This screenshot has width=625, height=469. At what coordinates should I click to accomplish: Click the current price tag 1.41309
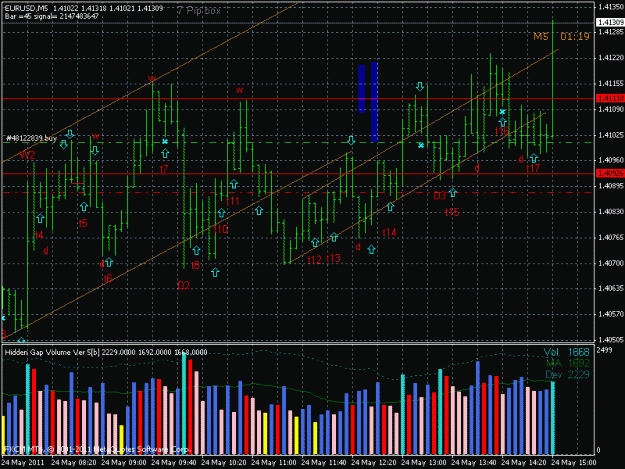click(x=610, y=22)
